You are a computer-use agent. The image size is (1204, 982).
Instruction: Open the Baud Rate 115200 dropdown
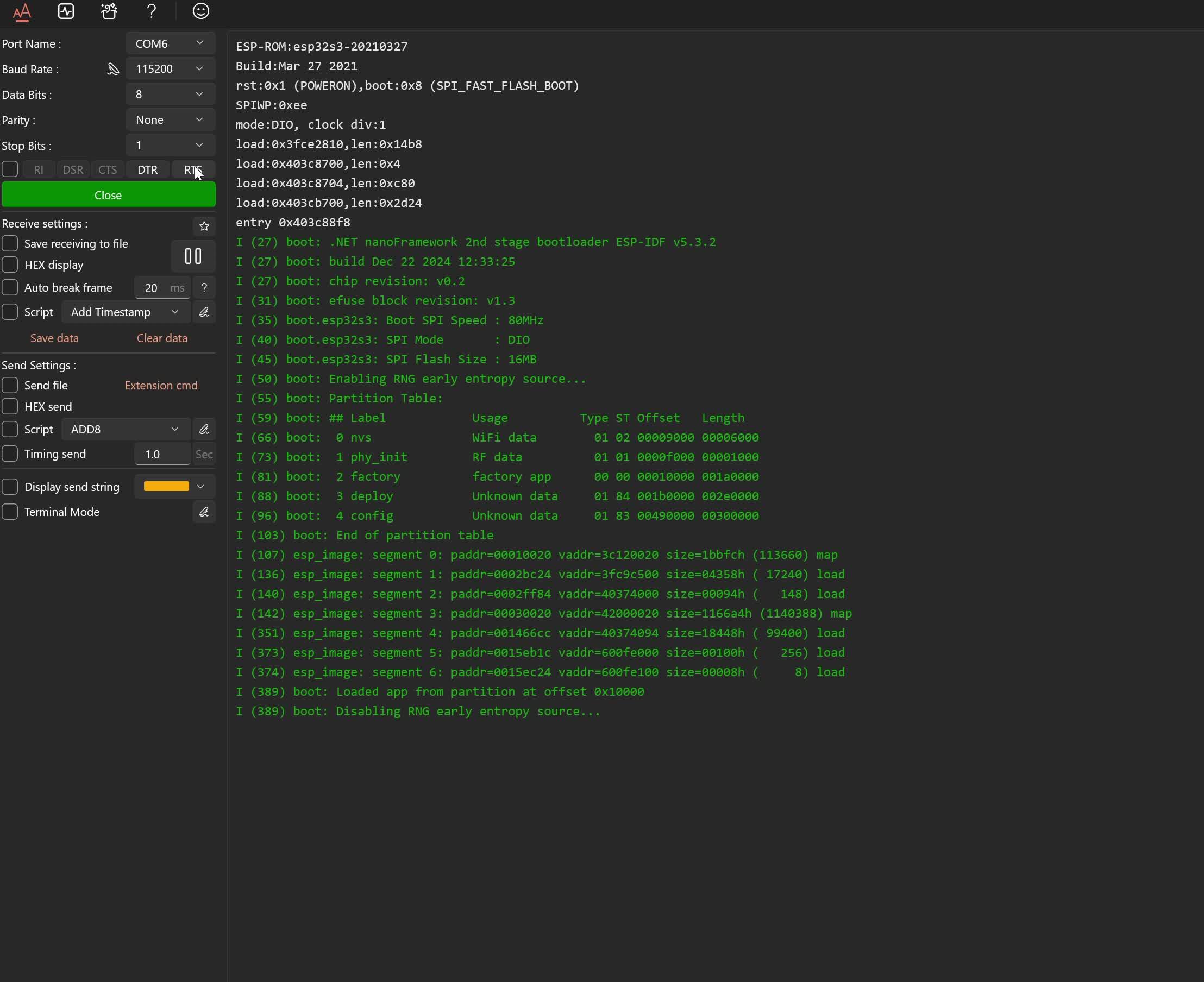point(170,68)
